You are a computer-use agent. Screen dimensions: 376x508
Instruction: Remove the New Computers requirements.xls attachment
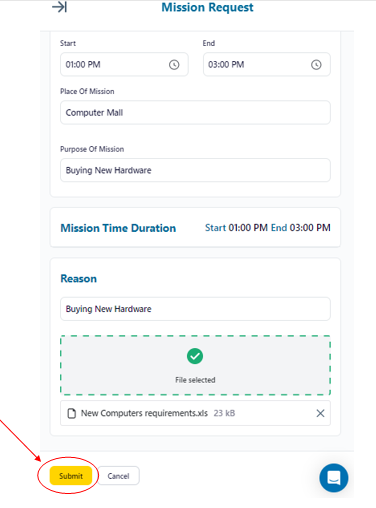click(x=320, y=413)
